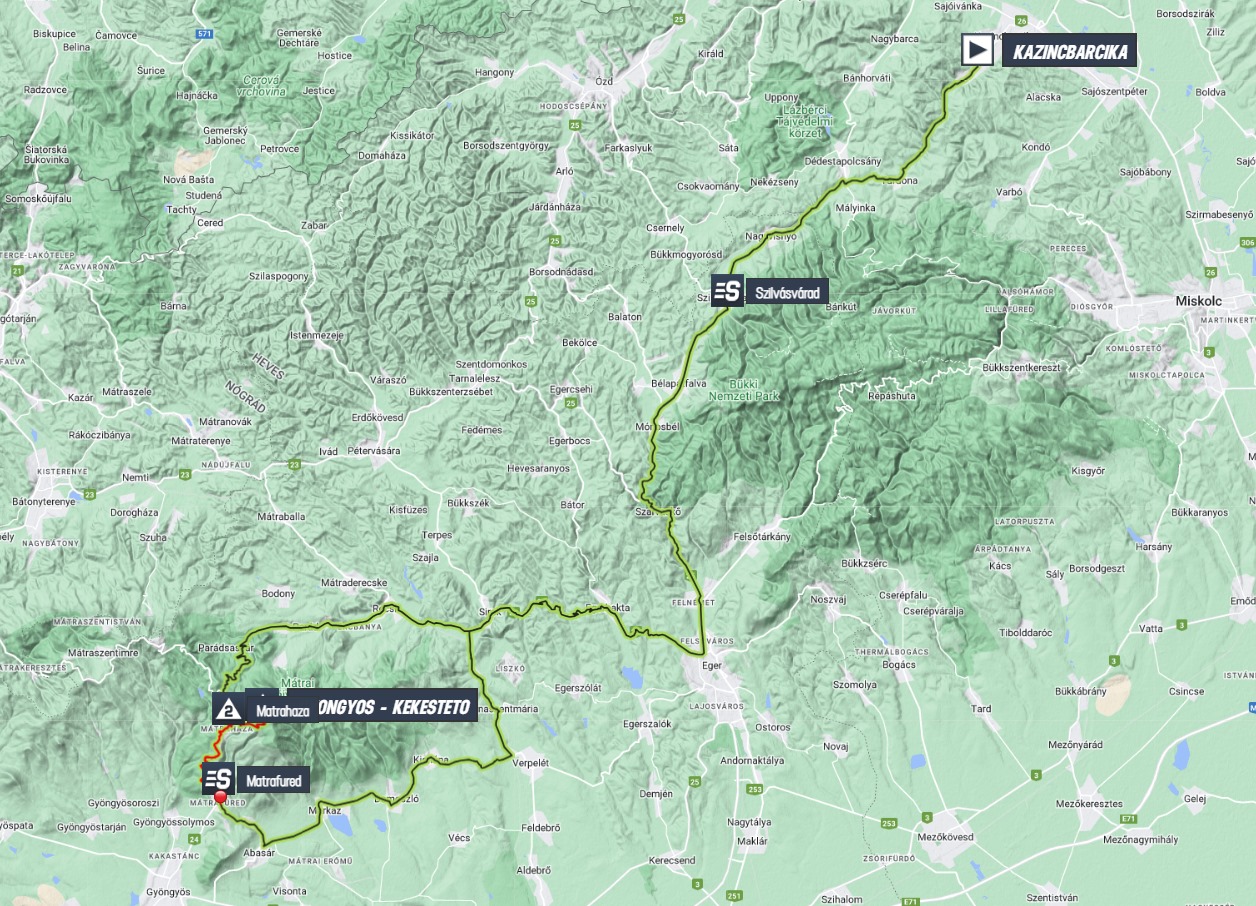Select the Matrahaza climb label
1256x906 pixels.
(x=281, y=711)
